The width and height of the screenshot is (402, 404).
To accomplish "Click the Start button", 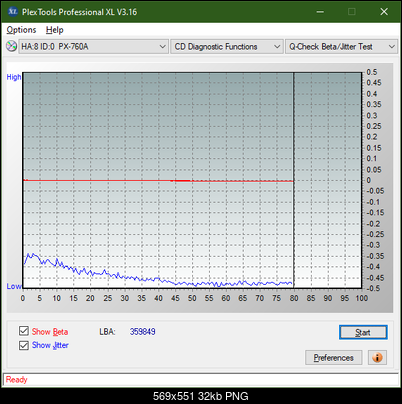I will pos(363,332).
